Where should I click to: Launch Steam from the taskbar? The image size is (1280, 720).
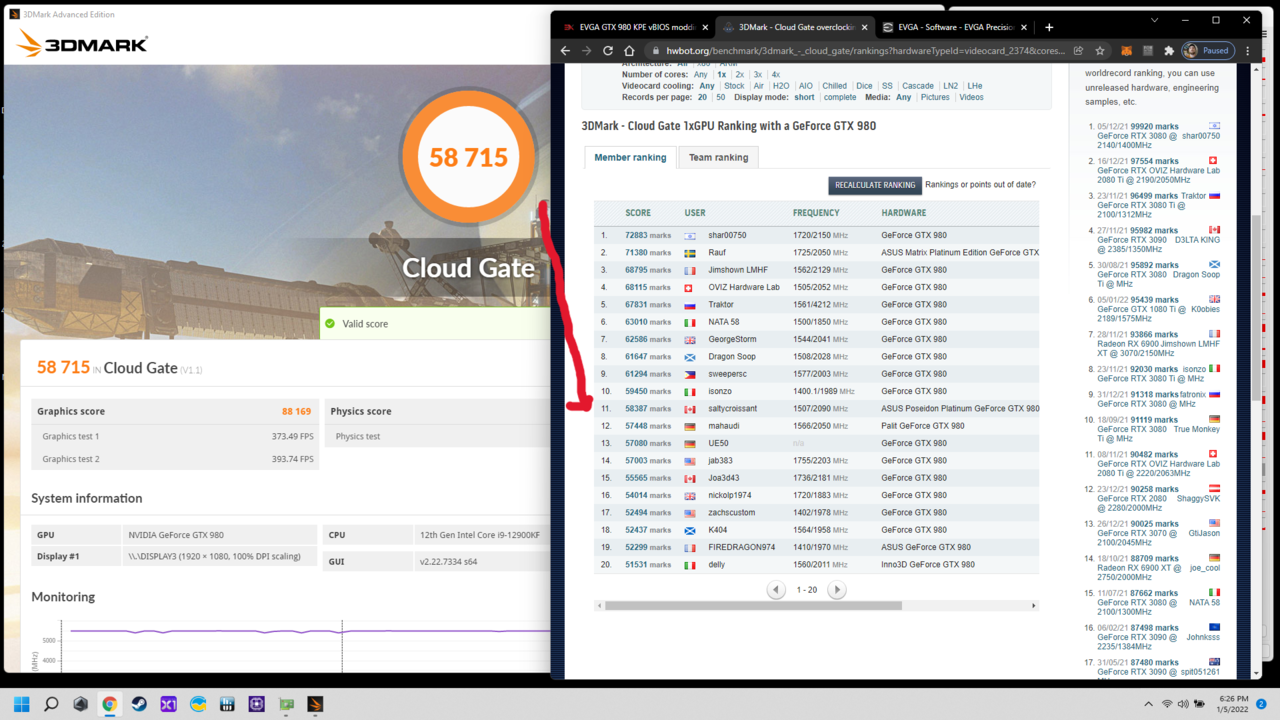(x=139, y=704)
